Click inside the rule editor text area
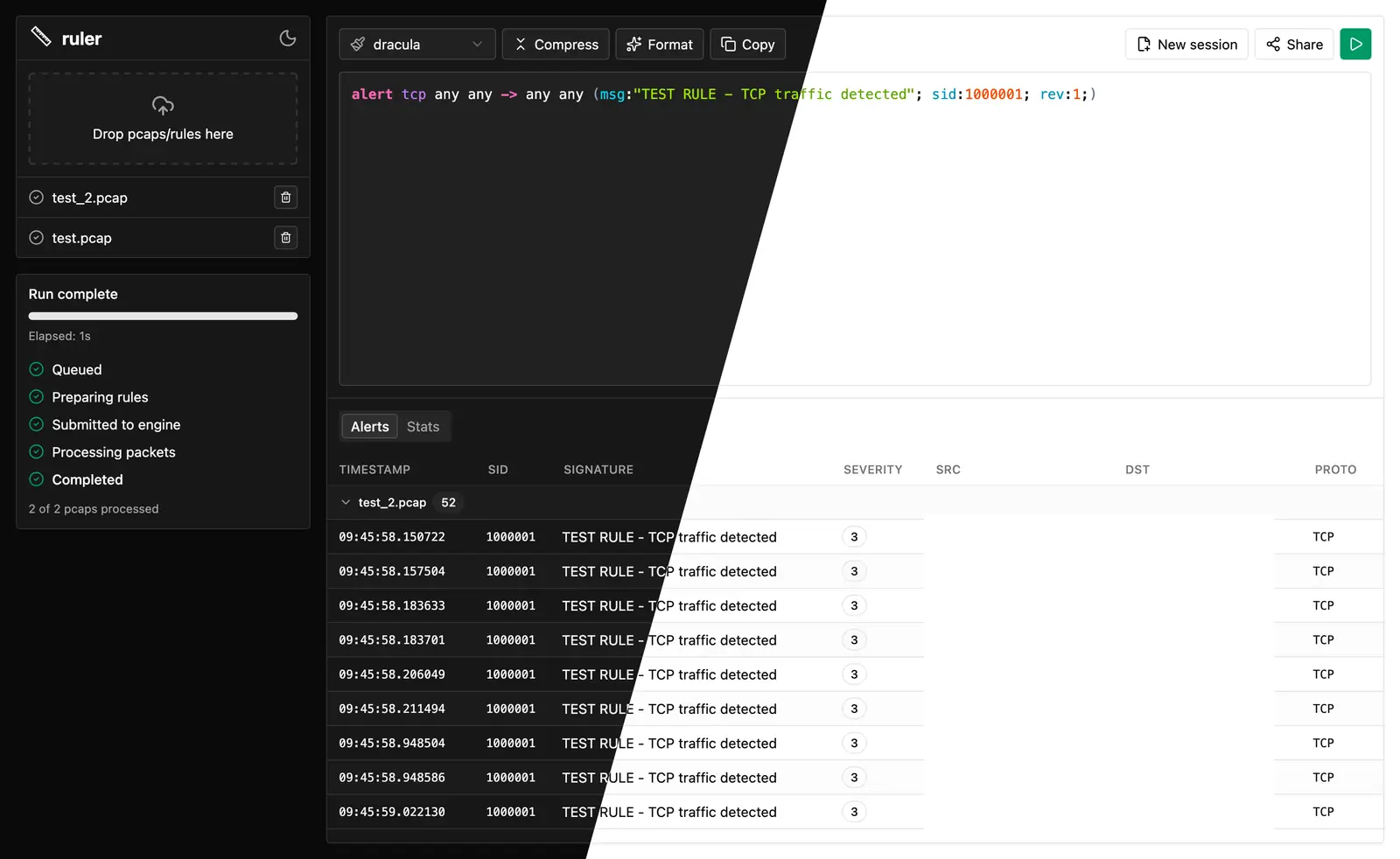 855,229
